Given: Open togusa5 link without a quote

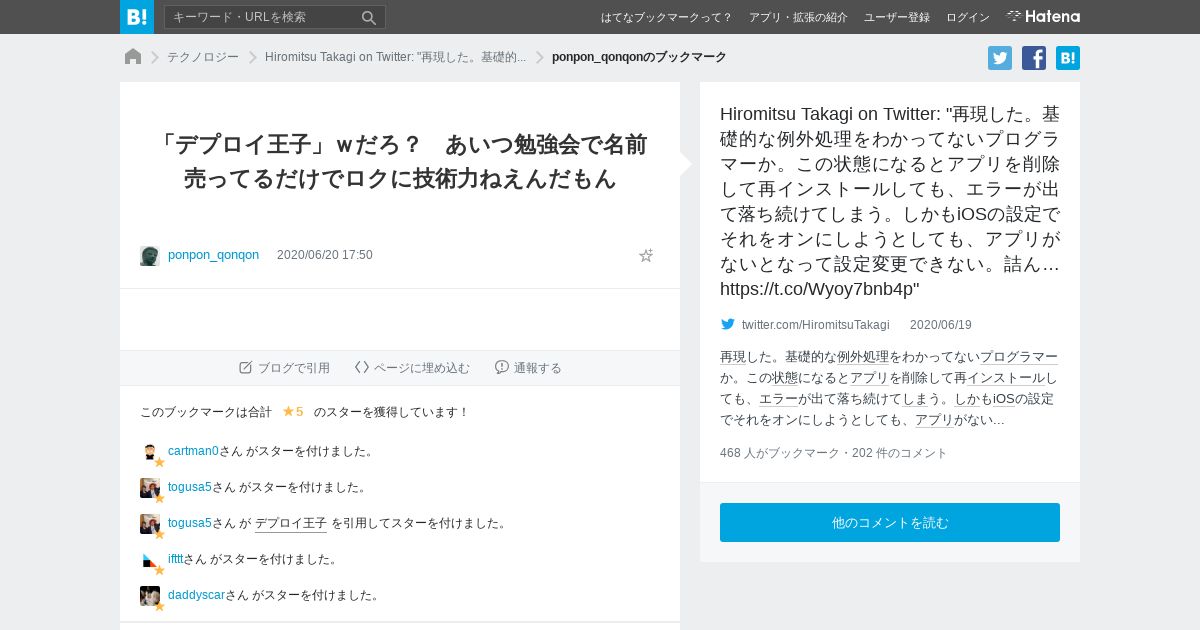Looking at the screenshot, I should click(190, 487).
